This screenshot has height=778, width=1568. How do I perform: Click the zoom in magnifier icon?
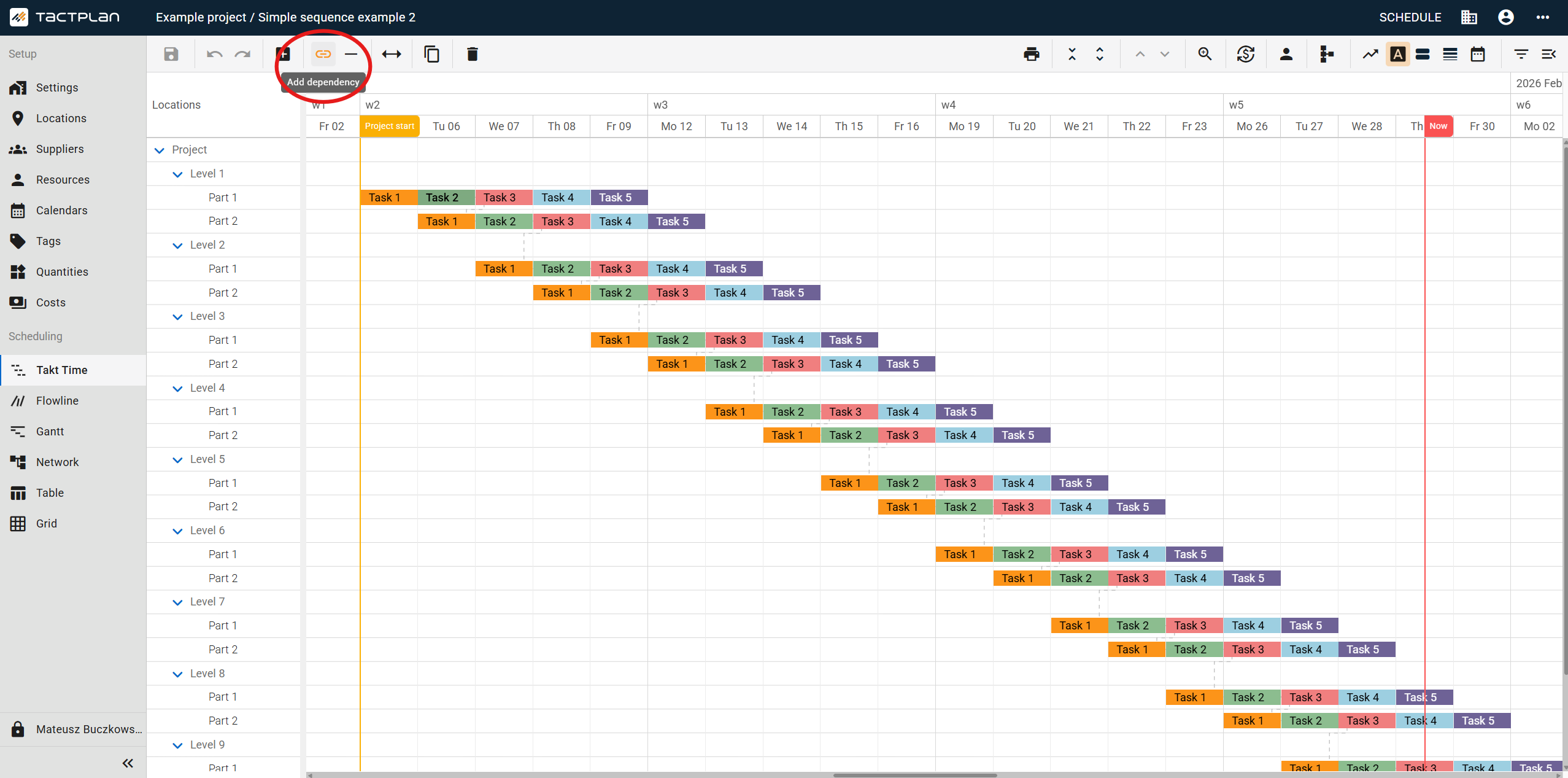[x=1205, y=54]
